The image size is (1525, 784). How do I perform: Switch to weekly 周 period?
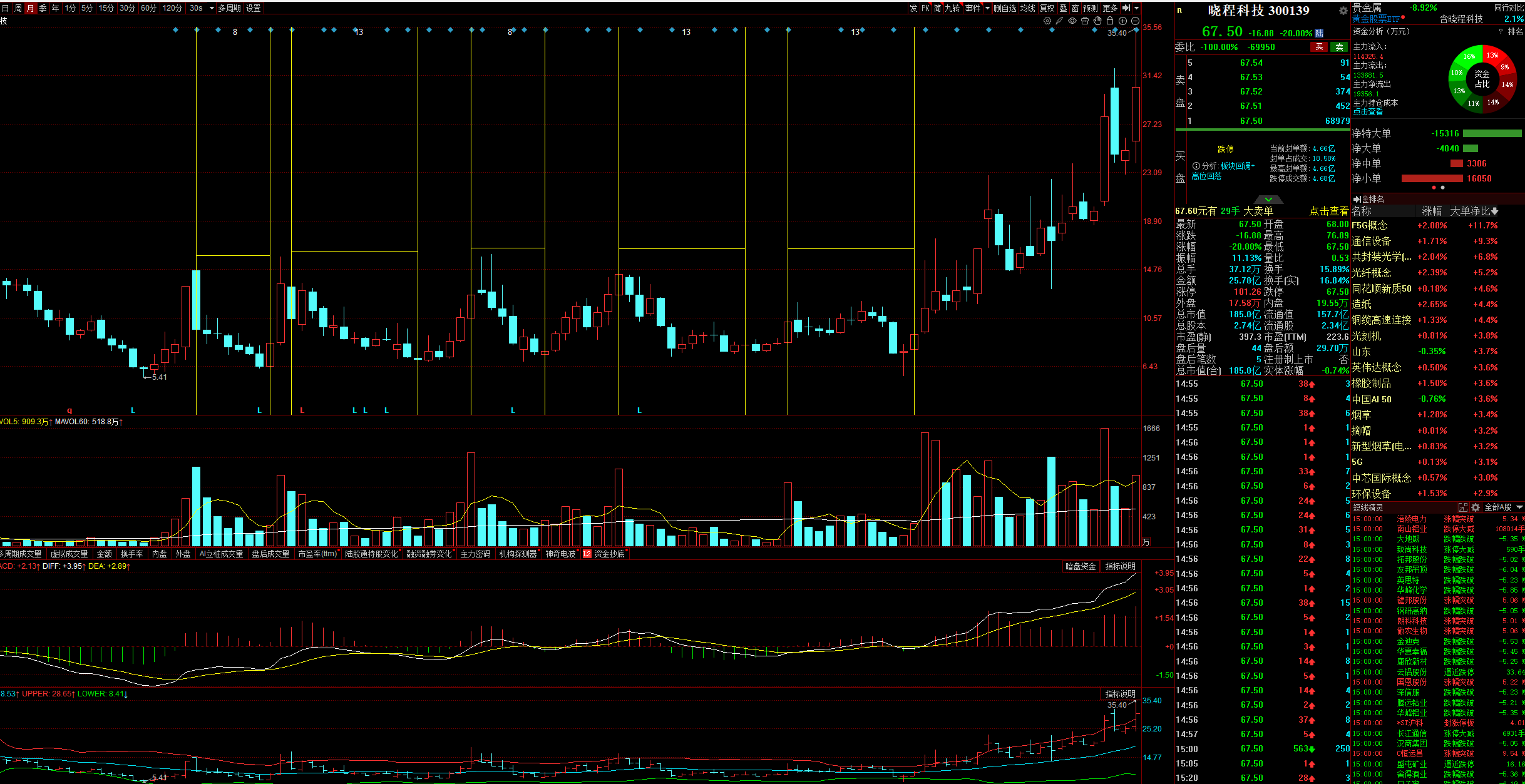coord(18,8)
